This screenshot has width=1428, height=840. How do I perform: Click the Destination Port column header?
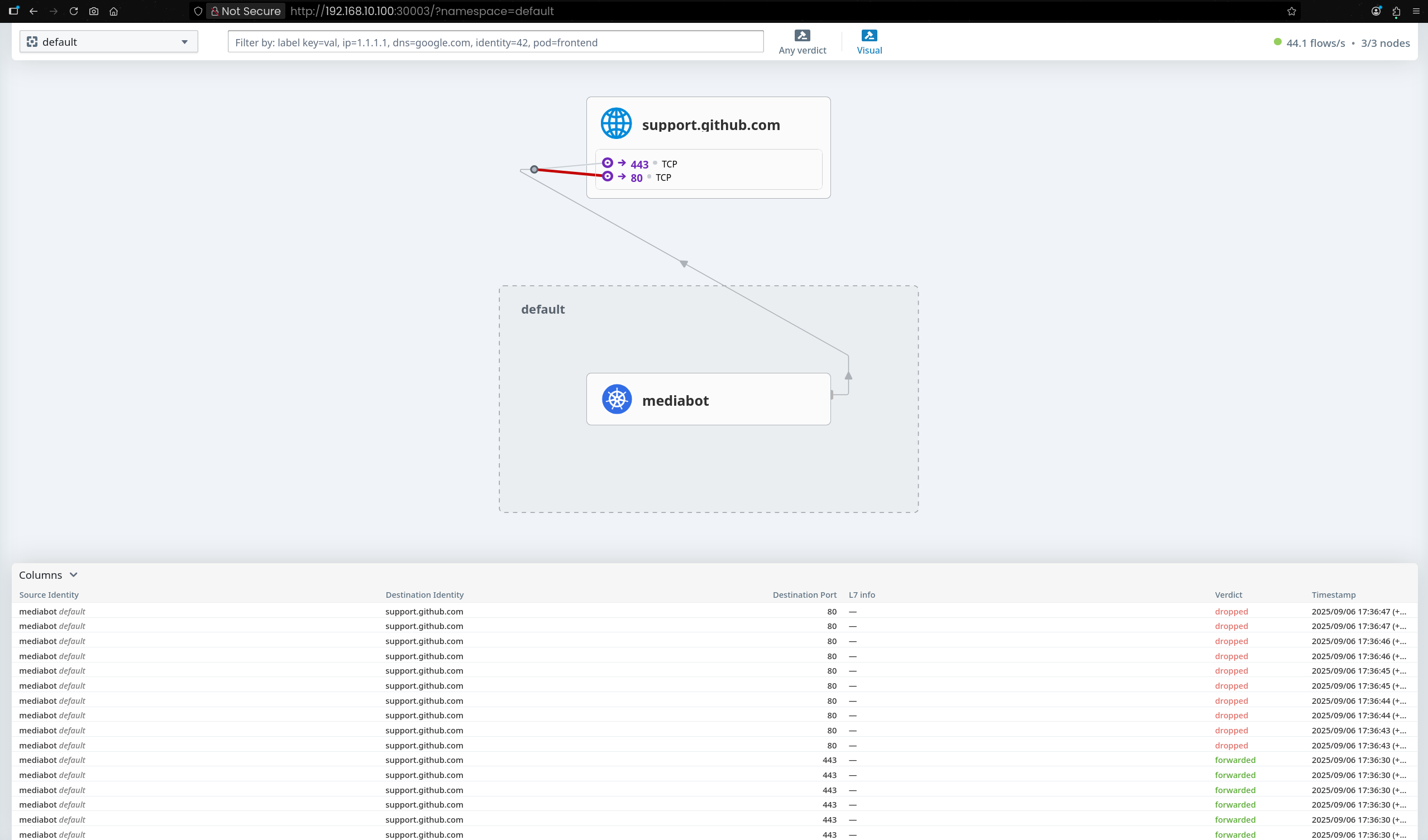(x=805, y=595)
